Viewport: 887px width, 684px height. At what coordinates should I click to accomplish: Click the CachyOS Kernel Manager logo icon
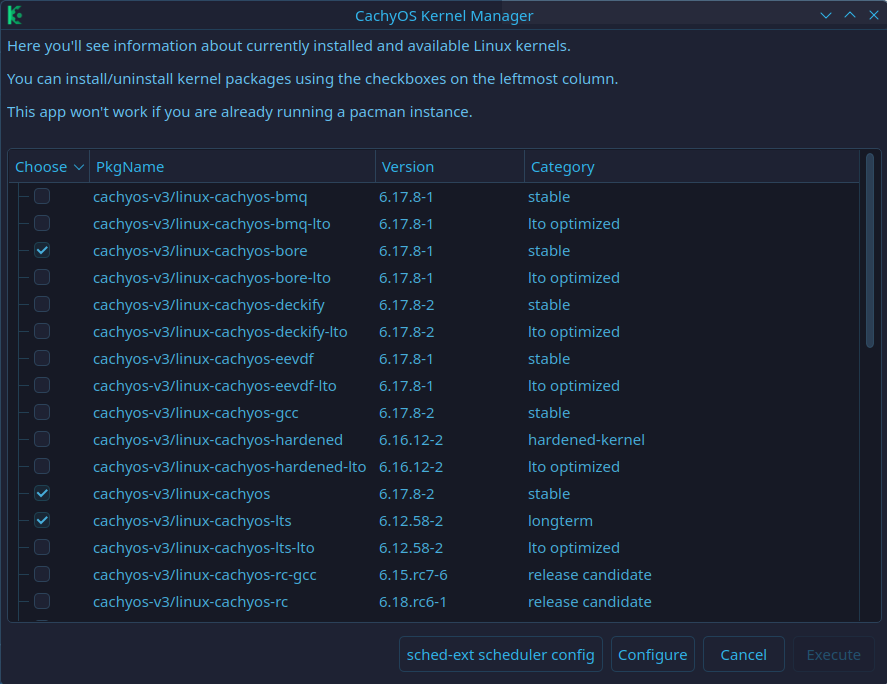pos(15,15)
